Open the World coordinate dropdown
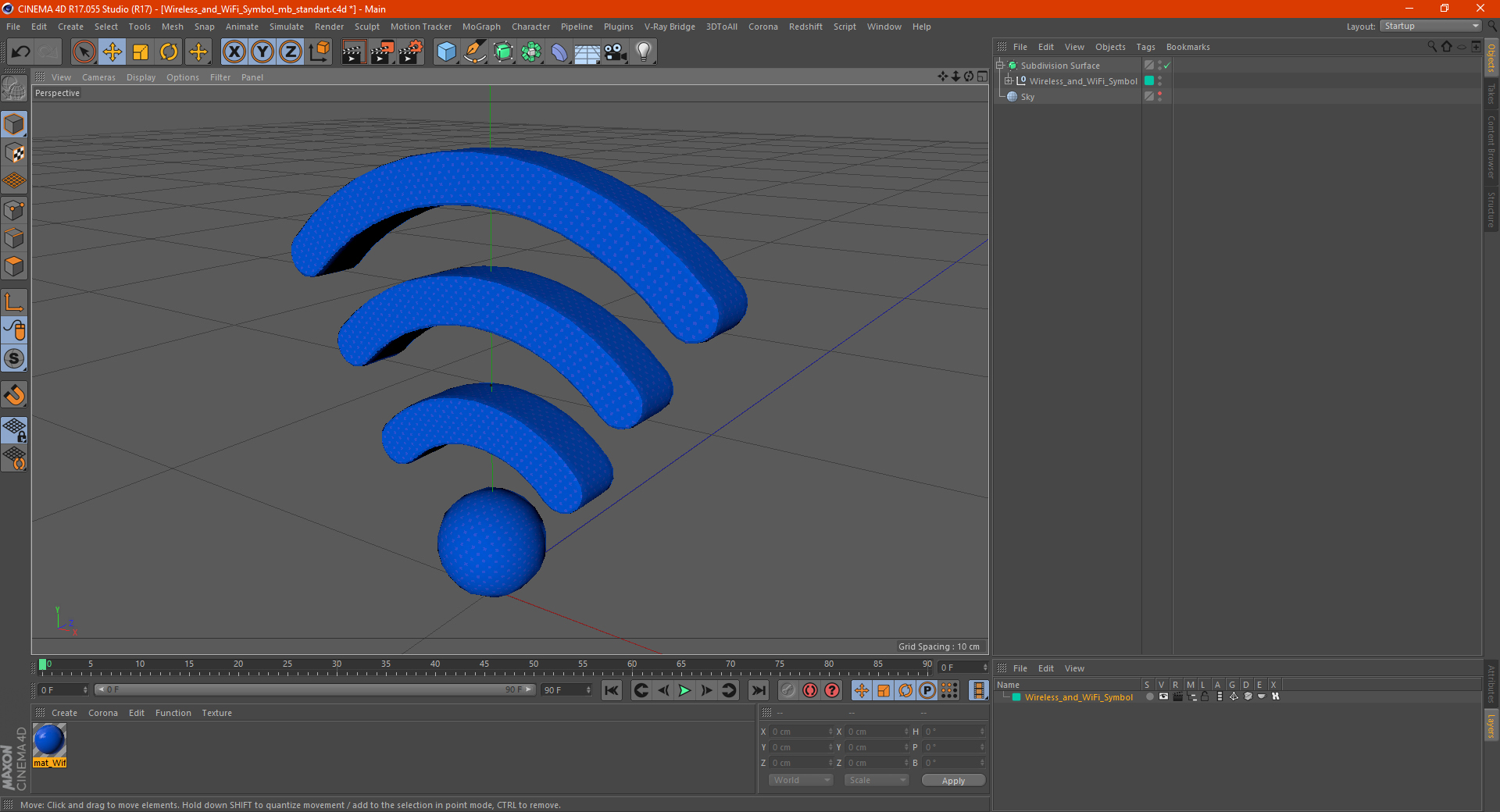The height and width of the screenshot is (812, 1500). [801, 780]
